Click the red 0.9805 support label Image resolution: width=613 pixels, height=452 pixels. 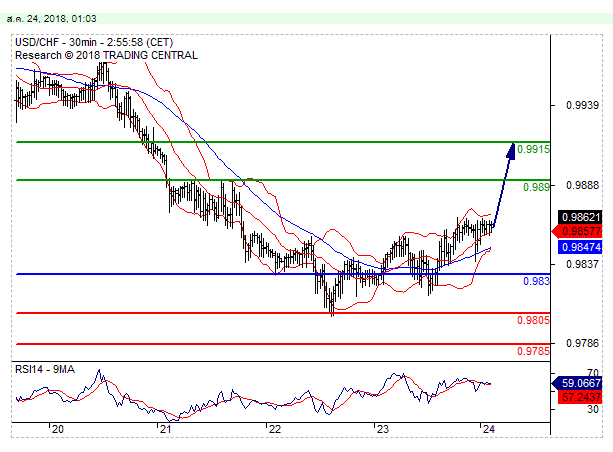[533, 320]
